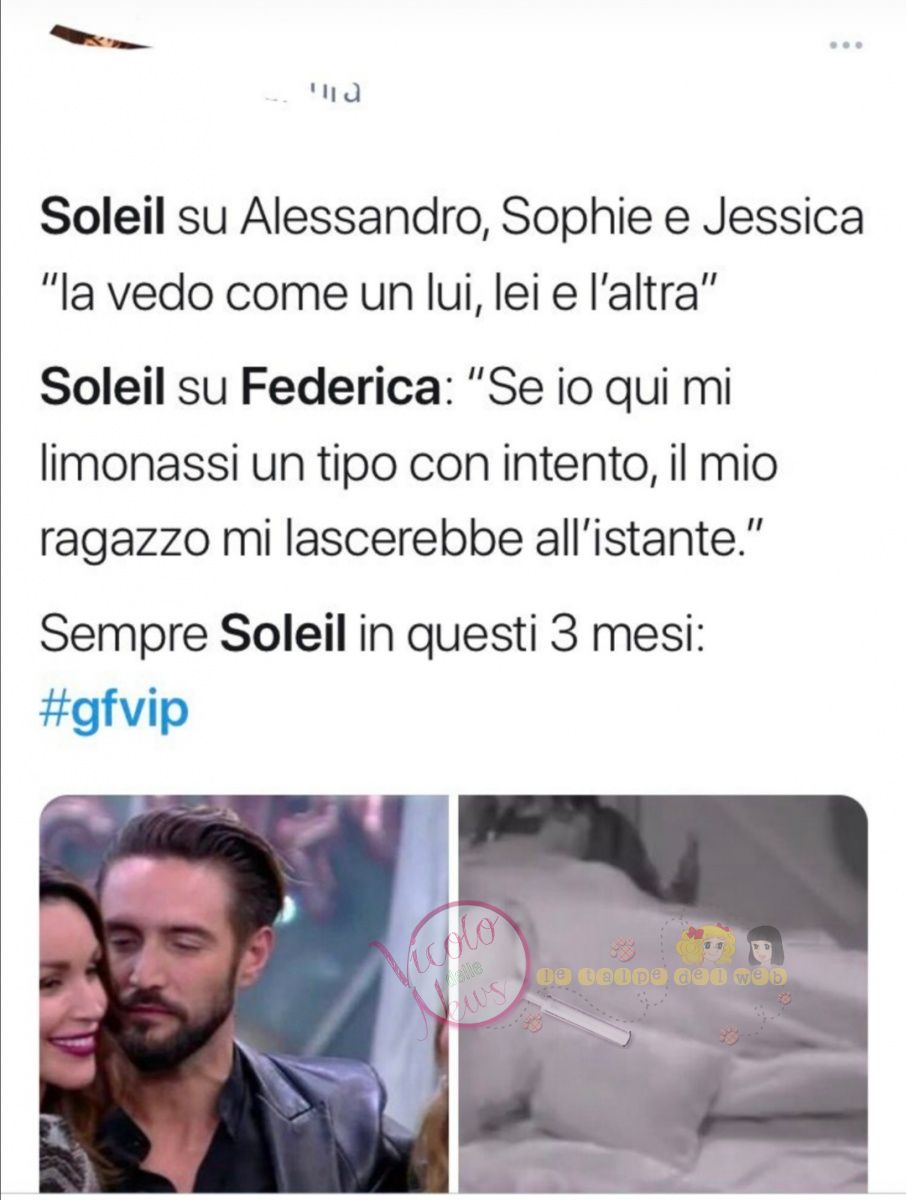Tap the profile avatar at top left

(99, 38)
